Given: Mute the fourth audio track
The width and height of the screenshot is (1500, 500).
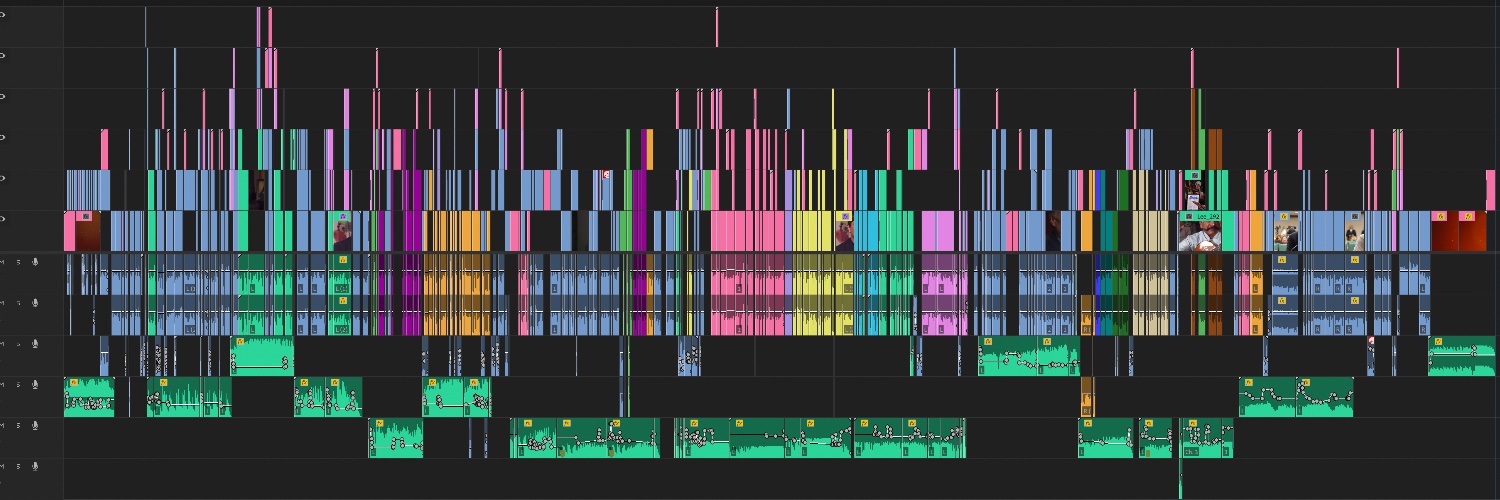Looking at the screenshot, I should click(3, 385).
